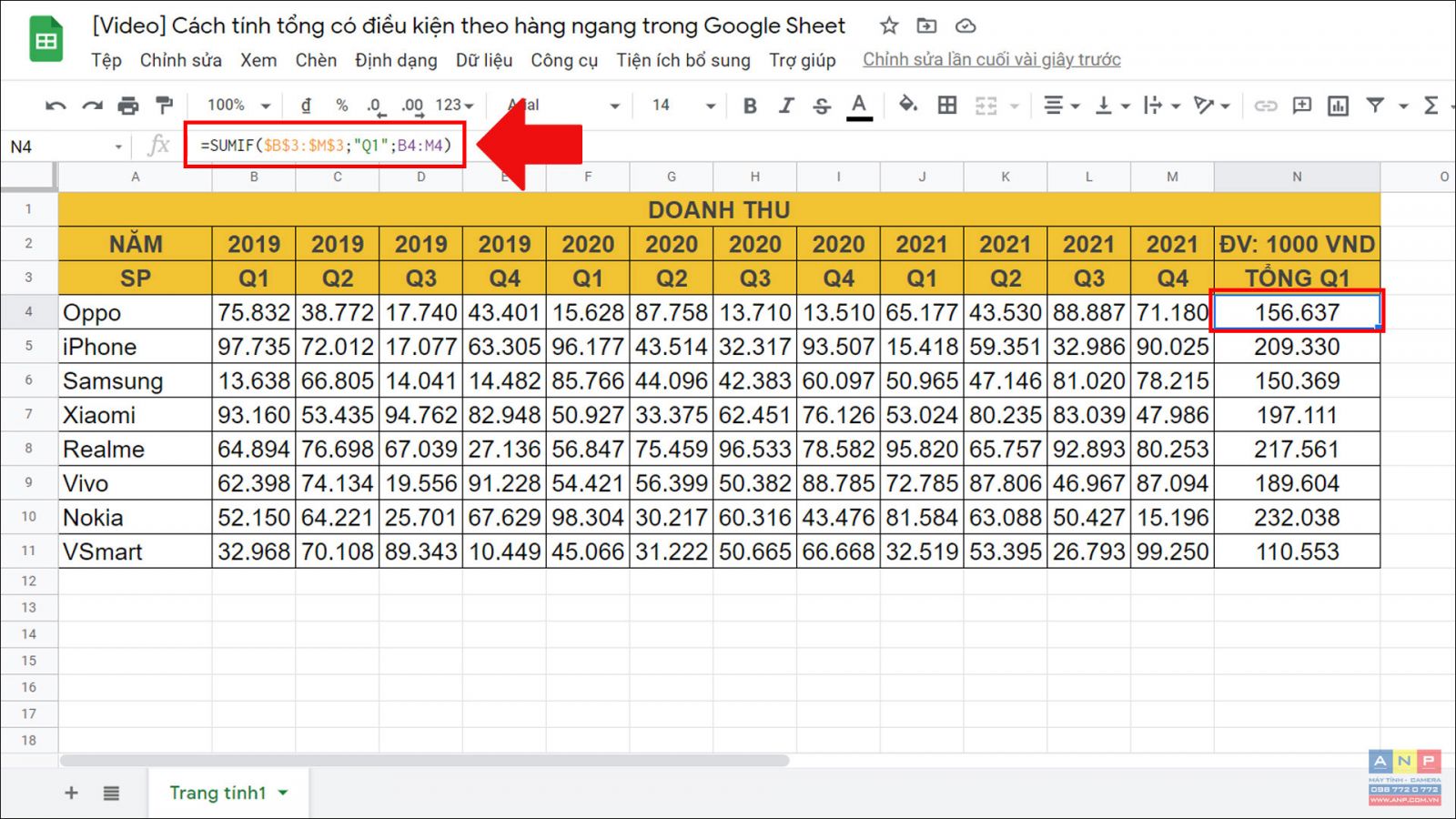This screenshot has height=819, width=1456.
Task: Open the Chèn menu
Action: coord(316,60)
